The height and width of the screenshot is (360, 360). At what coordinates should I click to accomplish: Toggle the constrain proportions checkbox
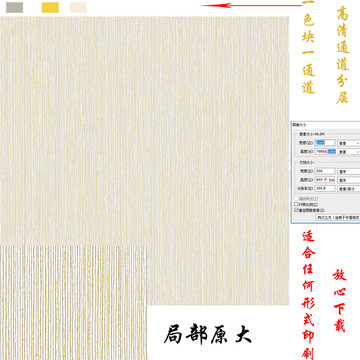(296, 204)
